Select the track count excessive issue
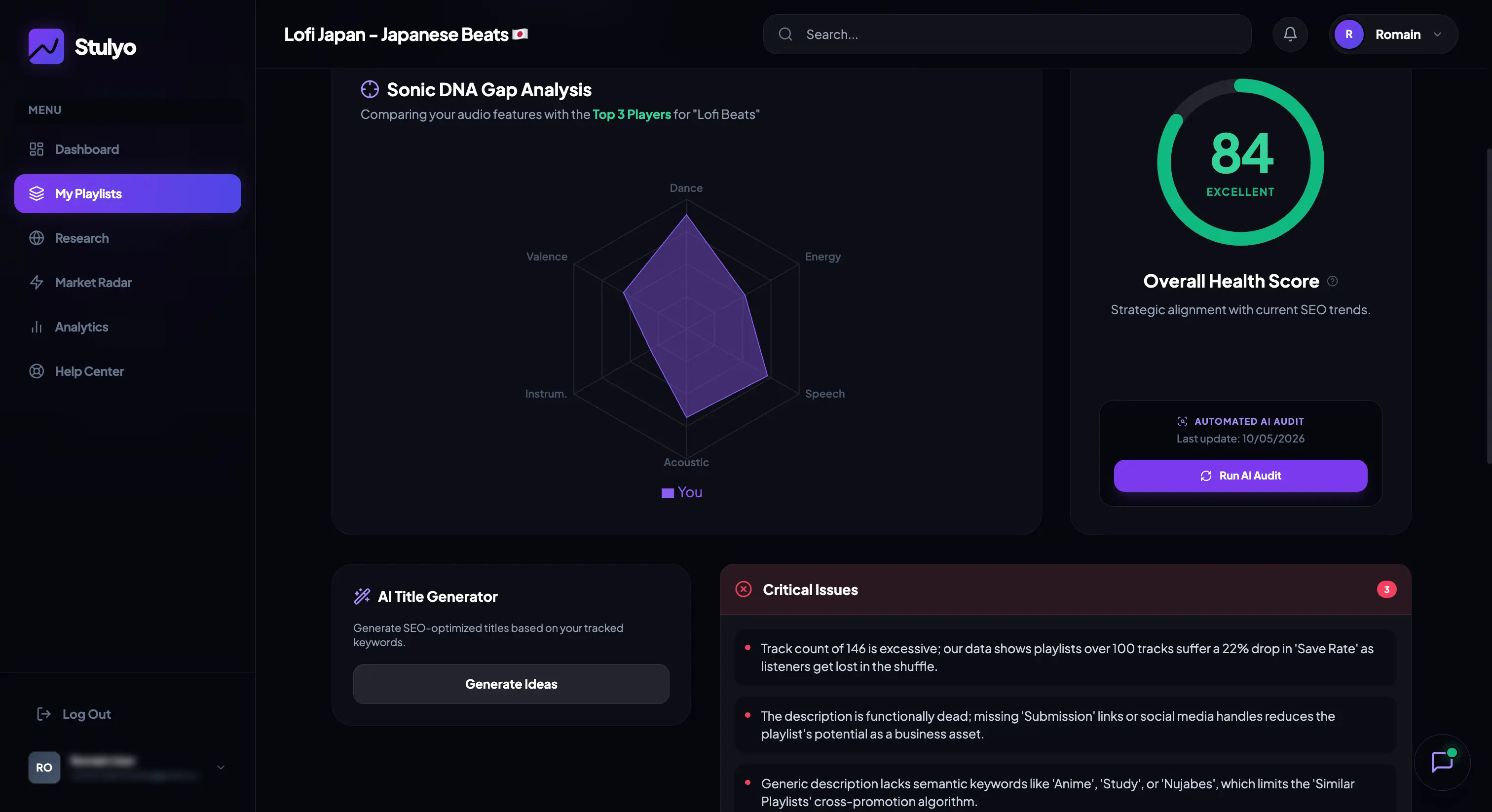 pos(1065,658)
